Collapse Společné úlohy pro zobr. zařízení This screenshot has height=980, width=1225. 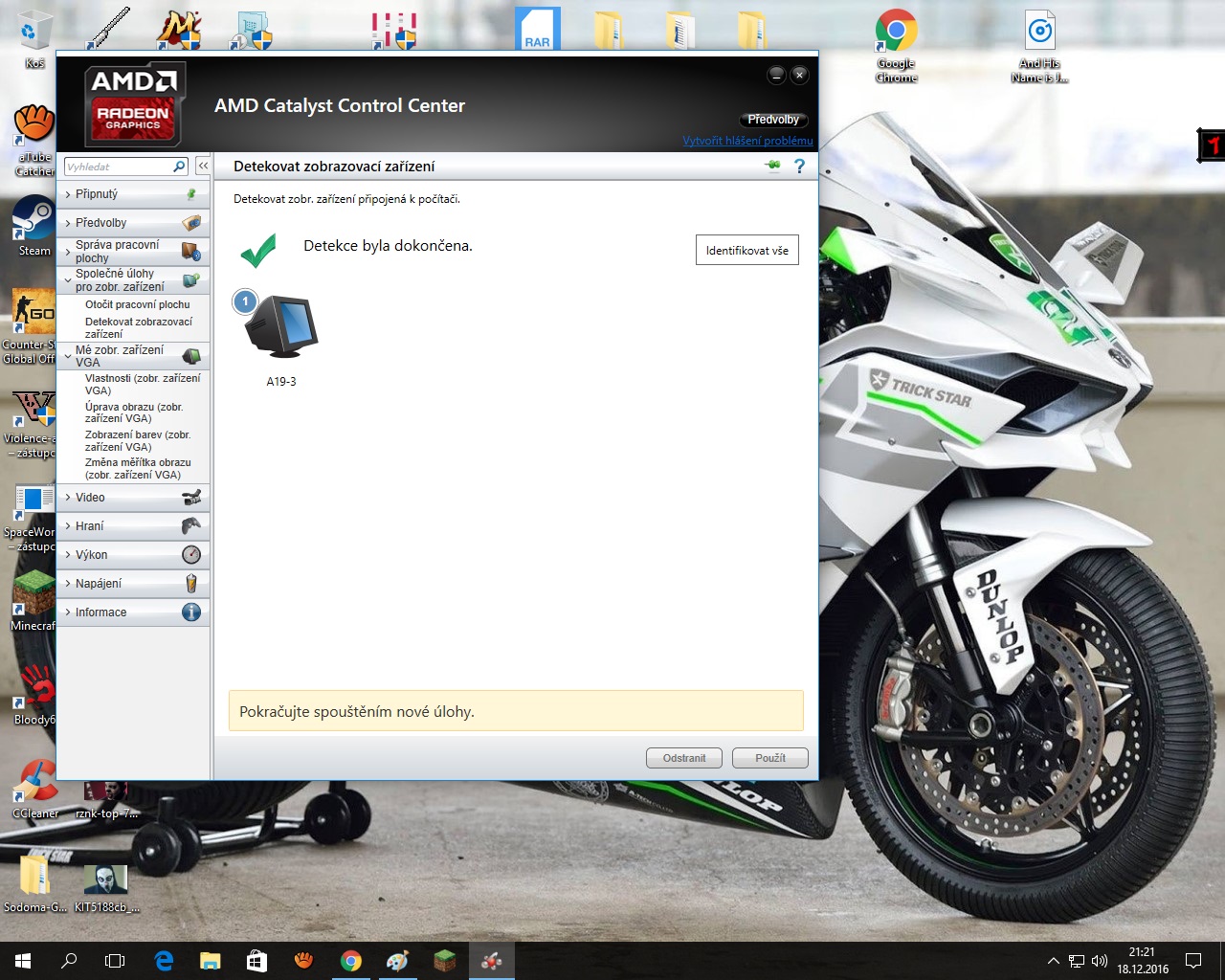click(x=119, y=279)
